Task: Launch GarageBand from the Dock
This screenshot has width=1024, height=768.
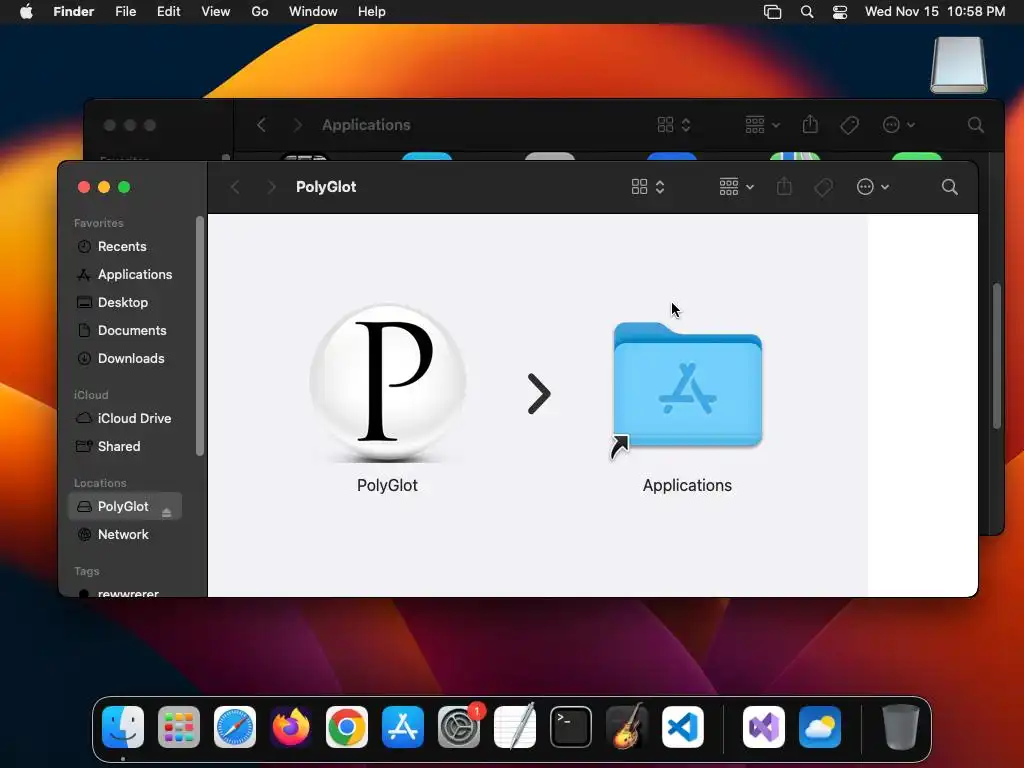Action: pos(627,727)
